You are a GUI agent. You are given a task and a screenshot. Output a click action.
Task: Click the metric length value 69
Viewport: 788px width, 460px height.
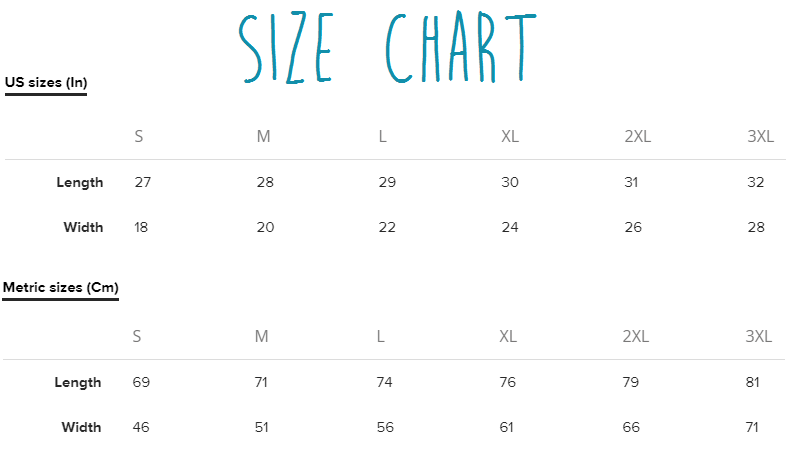pyautogui.click(x=140, y=382)
